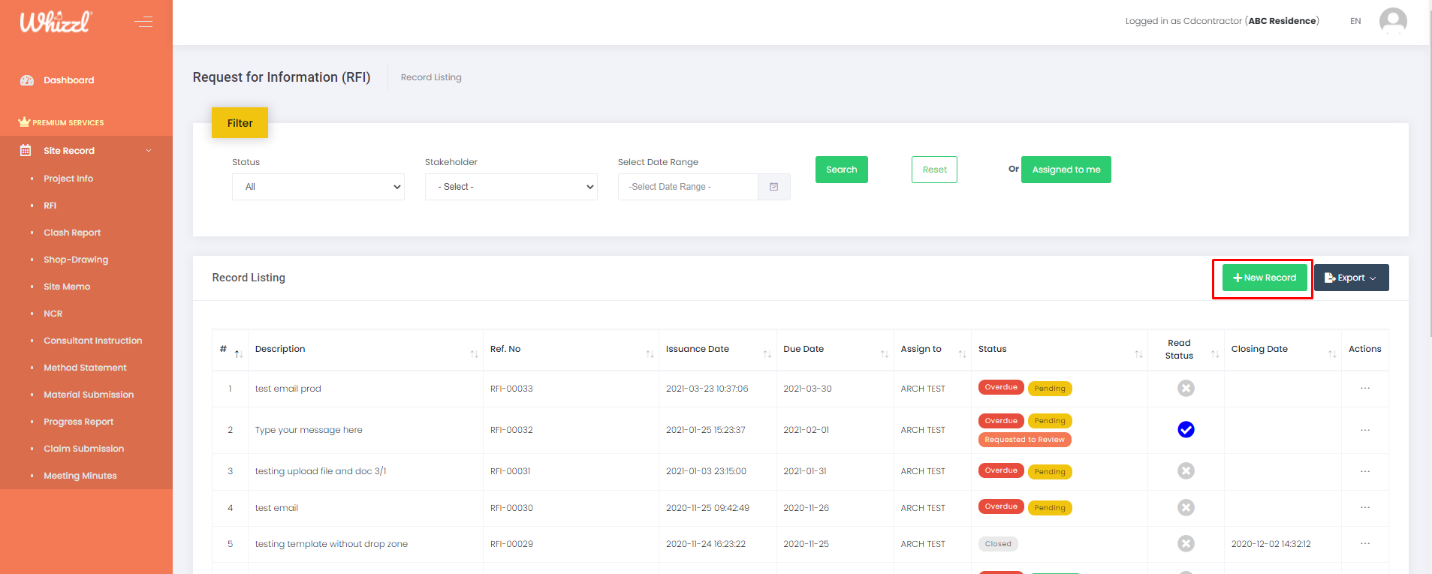Screen dimensions: 1432x574
Task: Click the green New Record button
Action: pos(1264,278)
